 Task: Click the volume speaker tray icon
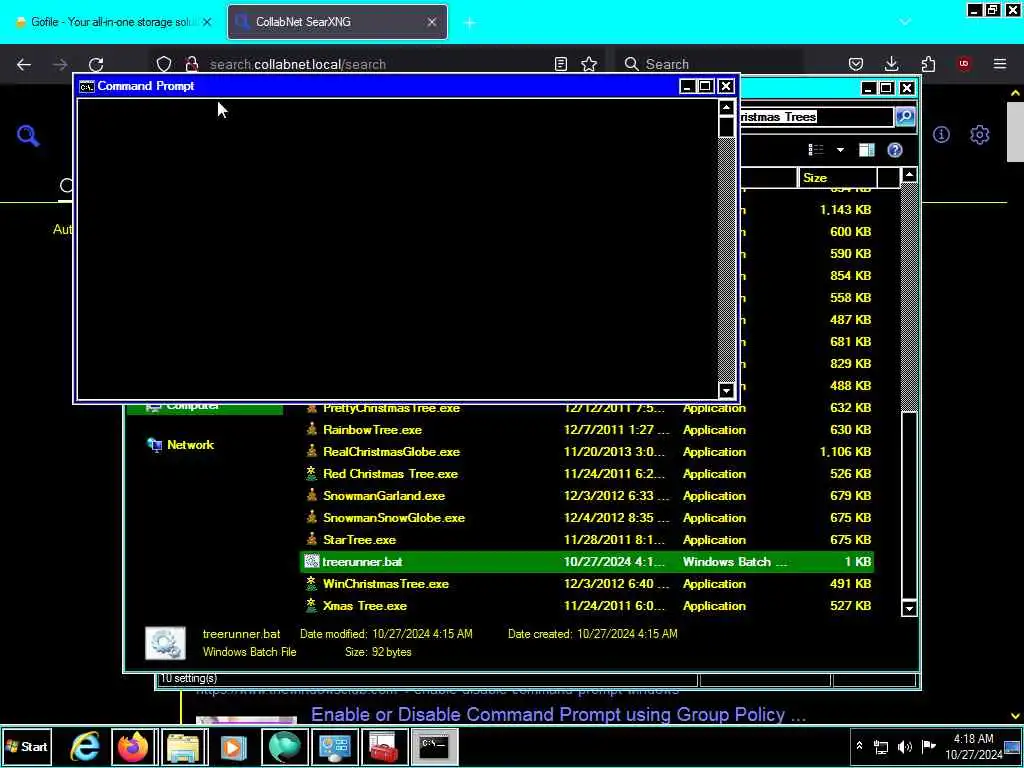coord(904,747)
